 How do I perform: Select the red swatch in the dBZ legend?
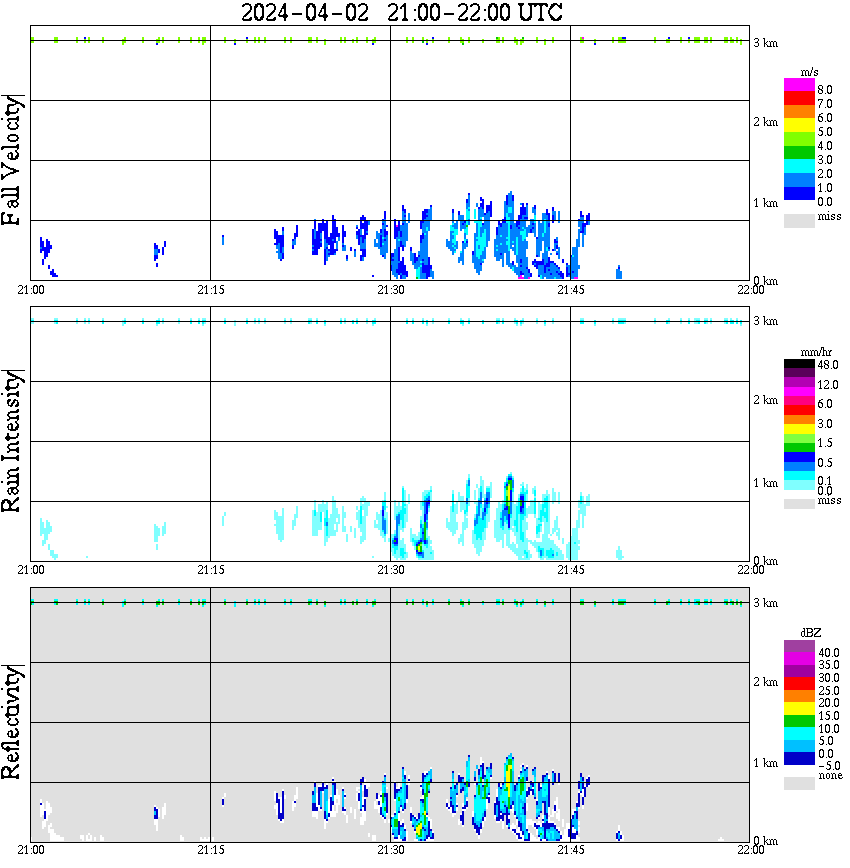[799, 684]
